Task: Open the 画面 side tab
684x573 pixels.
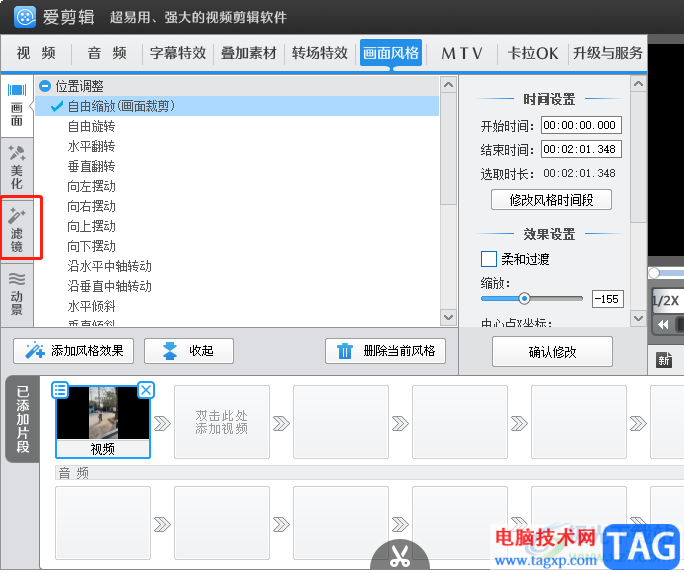Action: point(17,106)
